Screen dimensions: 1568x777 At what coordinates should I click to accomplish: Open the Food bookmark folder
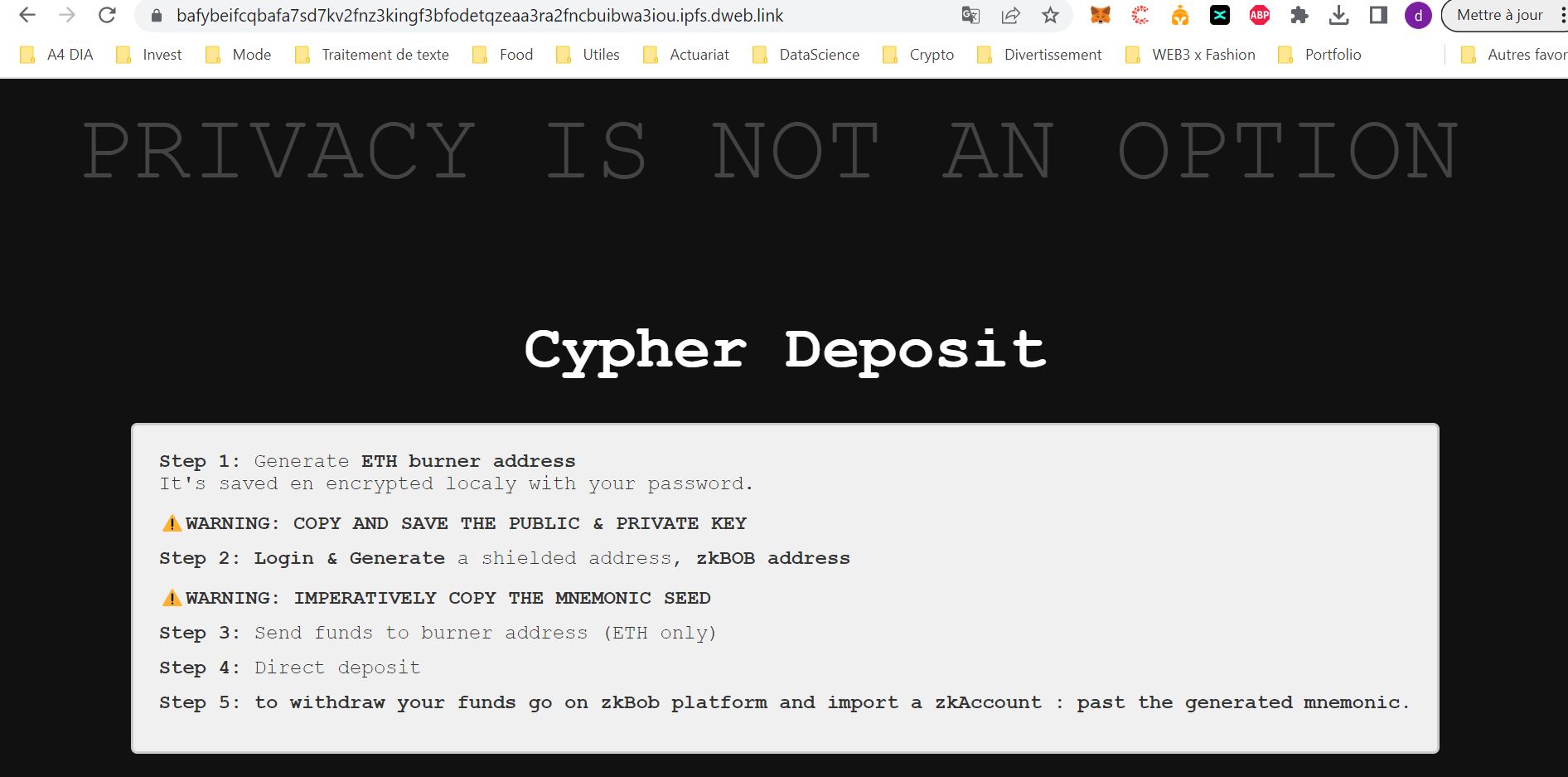point(502,55)
